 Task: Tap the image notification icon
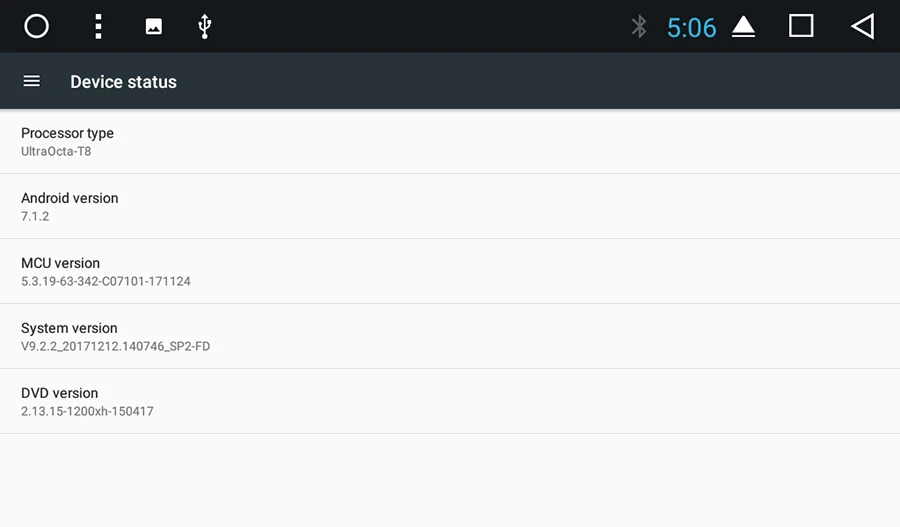tap(154, 26)
